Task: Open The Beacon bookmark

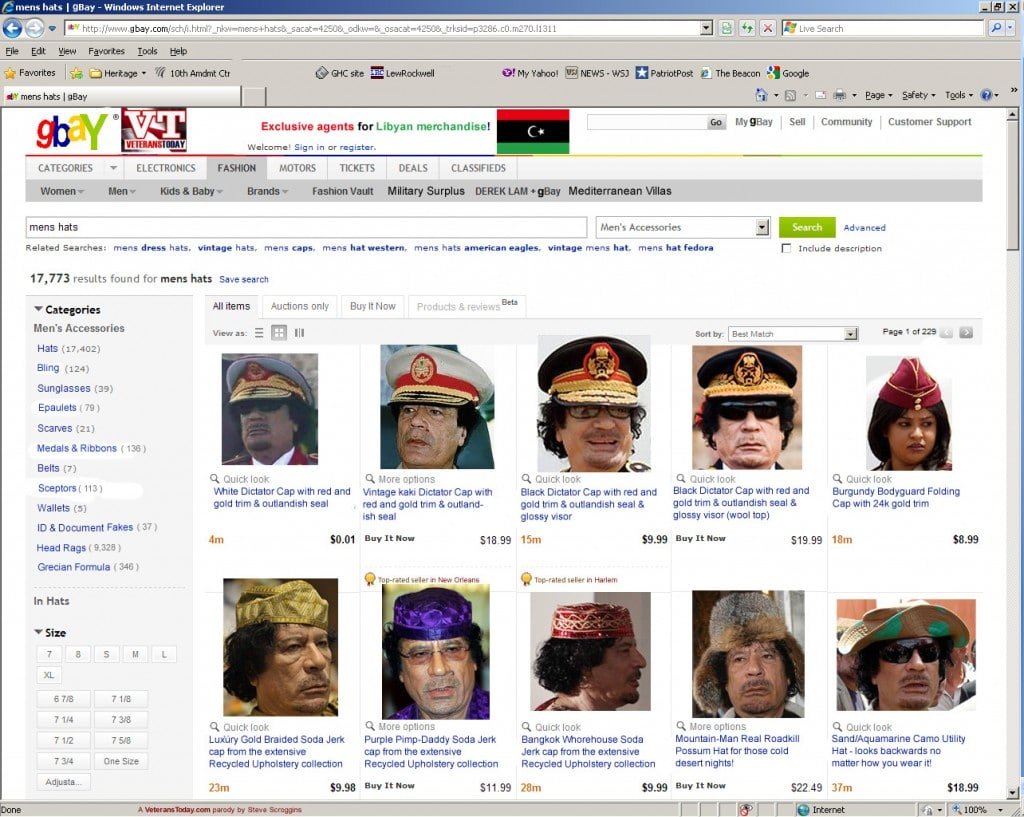Action: [730, 73]
